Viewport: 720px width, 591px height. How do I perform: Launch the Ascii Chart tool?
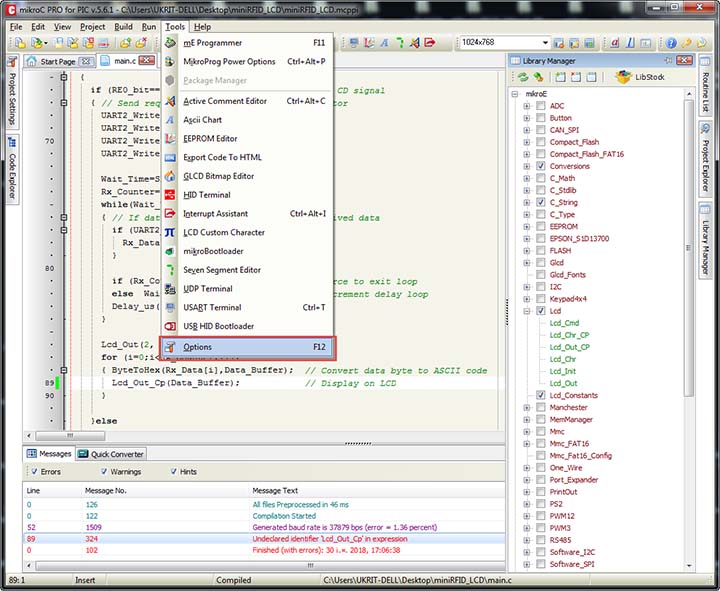(202, 120)
